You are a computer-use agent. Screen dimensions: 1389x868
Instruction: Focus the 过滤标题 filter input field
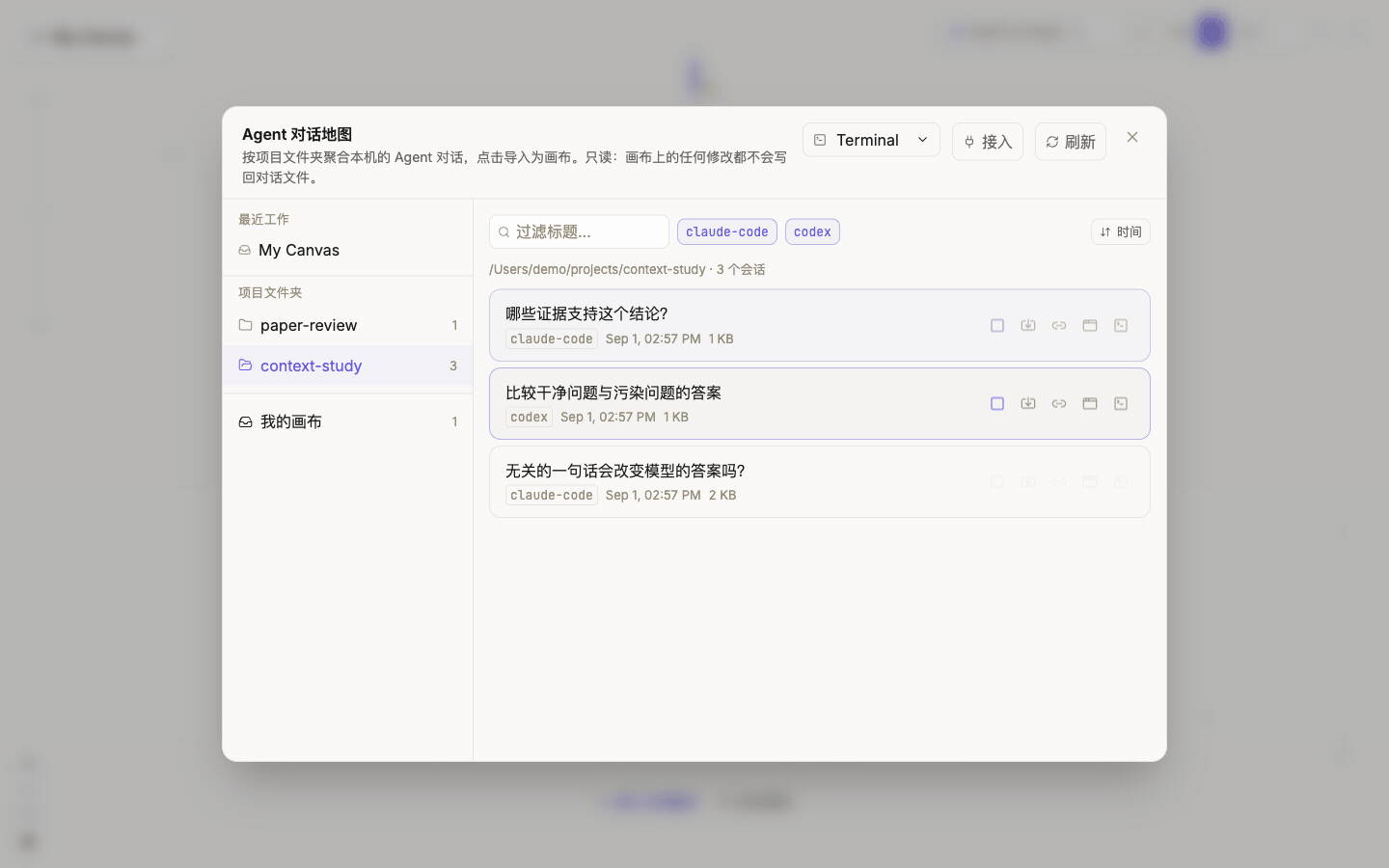[x=579, y=231]
